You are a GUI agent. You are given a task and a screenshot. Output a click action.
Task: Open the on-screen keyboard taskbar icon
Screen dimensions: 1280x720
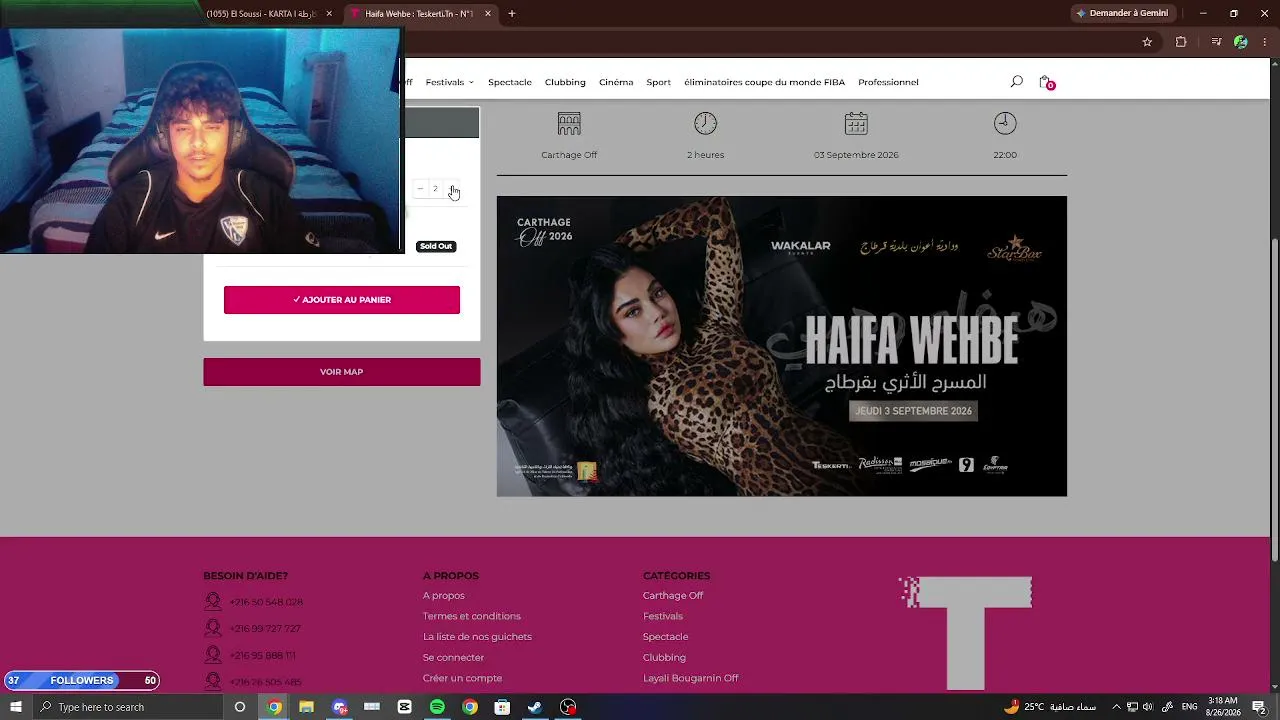click(x=372, y=707)
